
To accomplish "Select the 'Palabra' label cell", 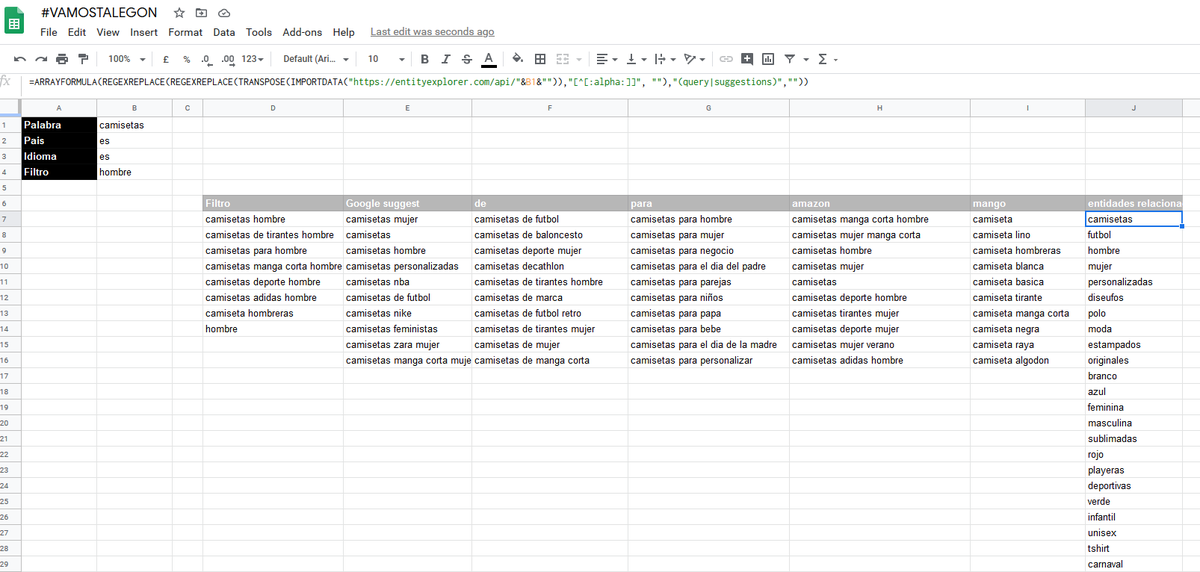I will (x=59, y=125).
